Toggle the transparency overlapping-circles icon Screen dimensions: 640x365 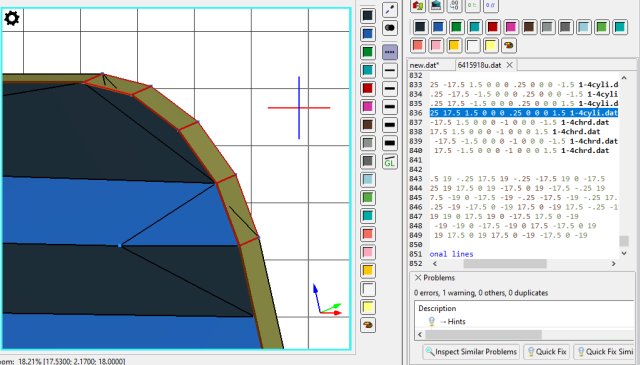[390, 28]
